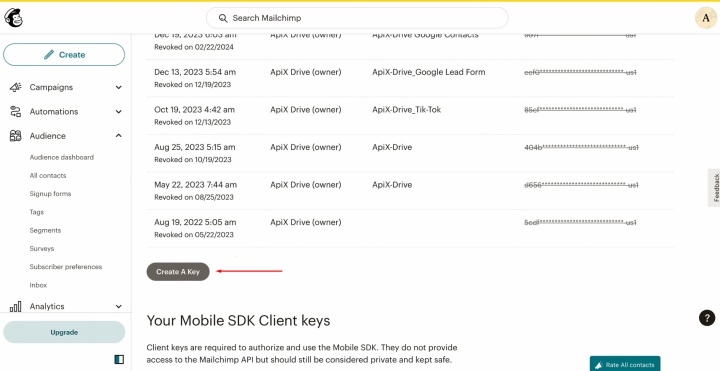Collapse the sidebar panel icon
Image resolution: width=720 pixels, height=371 pixels.
pos(119,359)
